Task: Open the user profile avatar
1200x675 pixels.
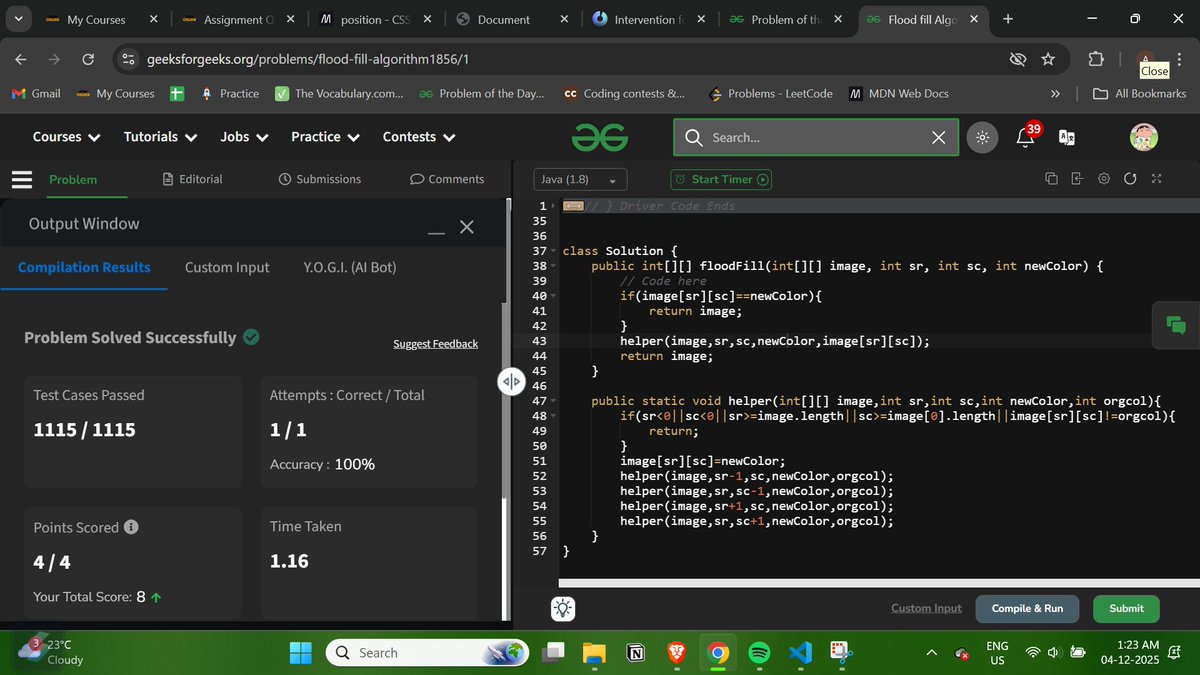Action: tap(1144, 138)
